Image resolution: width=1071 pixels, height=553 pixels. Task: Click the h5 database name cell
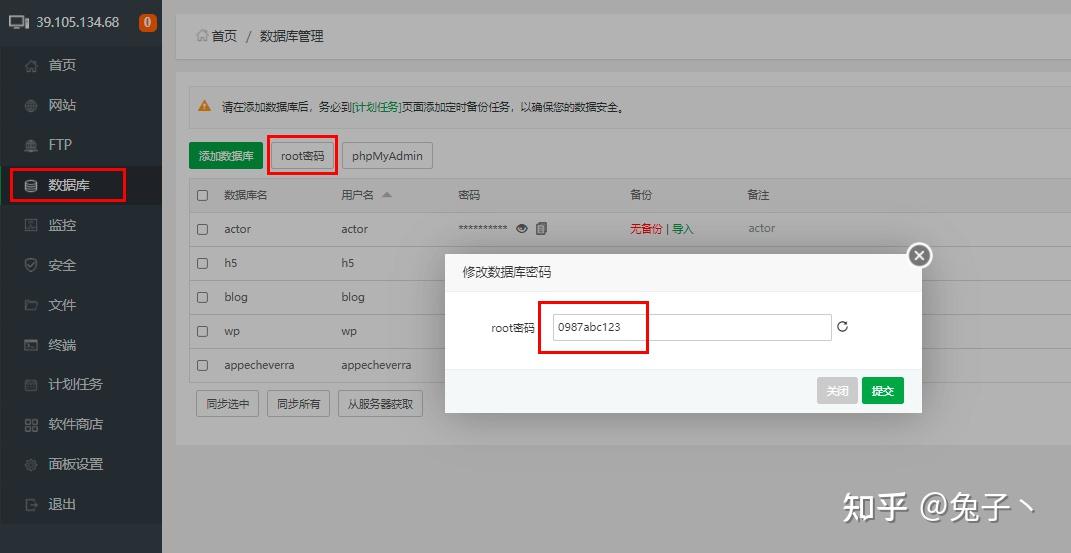(x=231, y=263)
